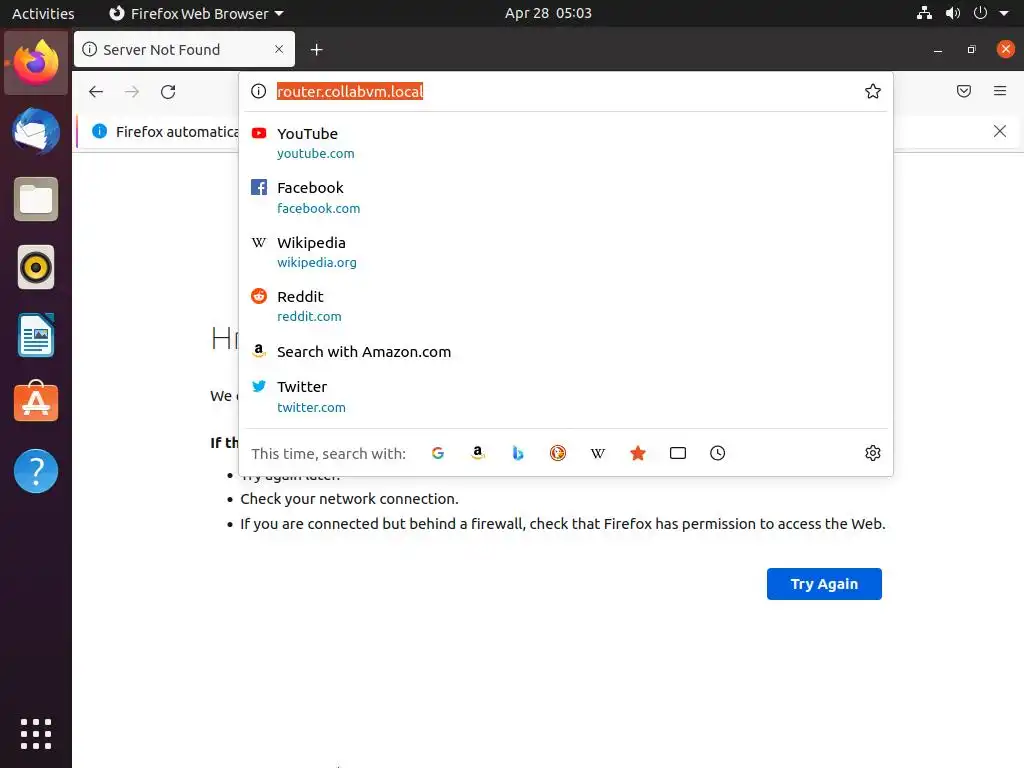Go back to previous page
The image size is (1024, 768).
click(x=96, y=91)
